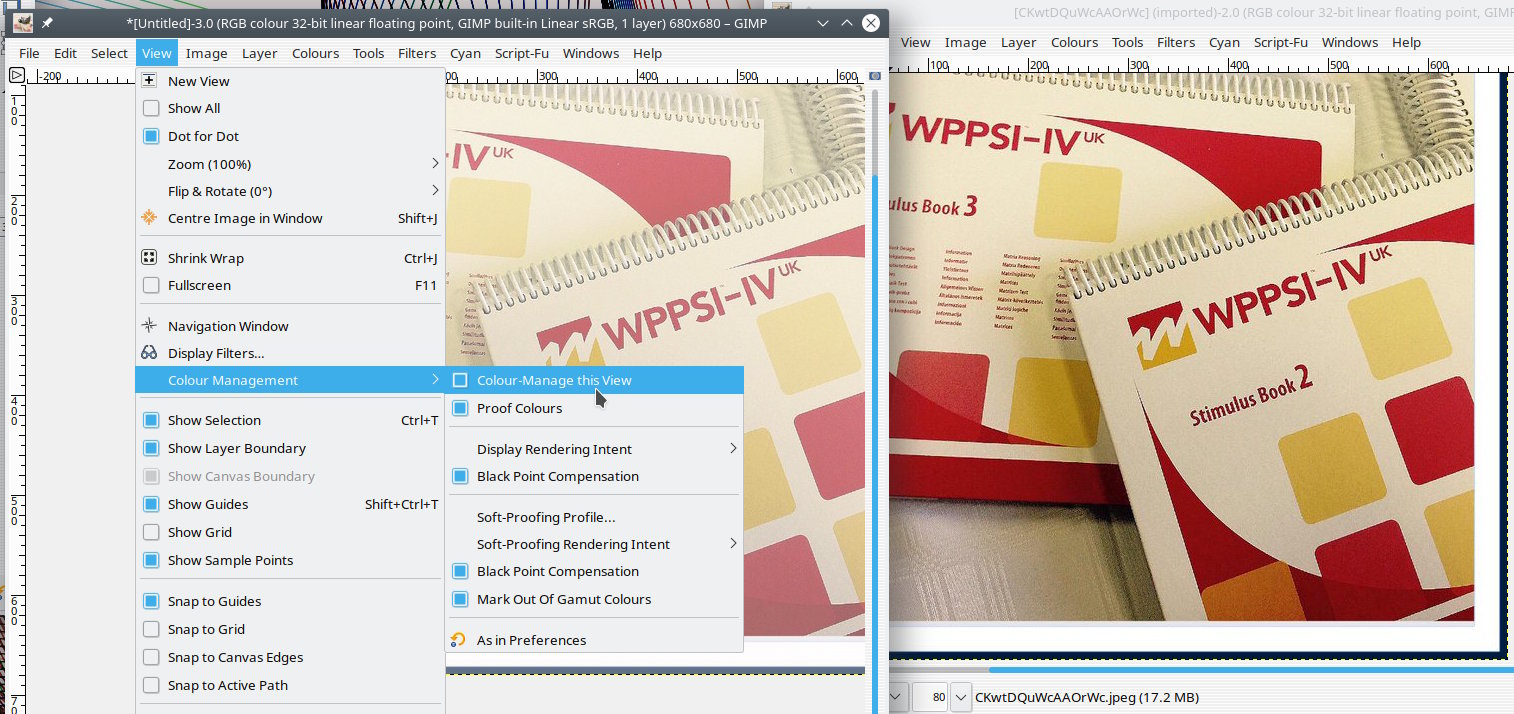Enable Snap to Grid
This screenshot has height=714, width=1514.
(x=151, y=629)
